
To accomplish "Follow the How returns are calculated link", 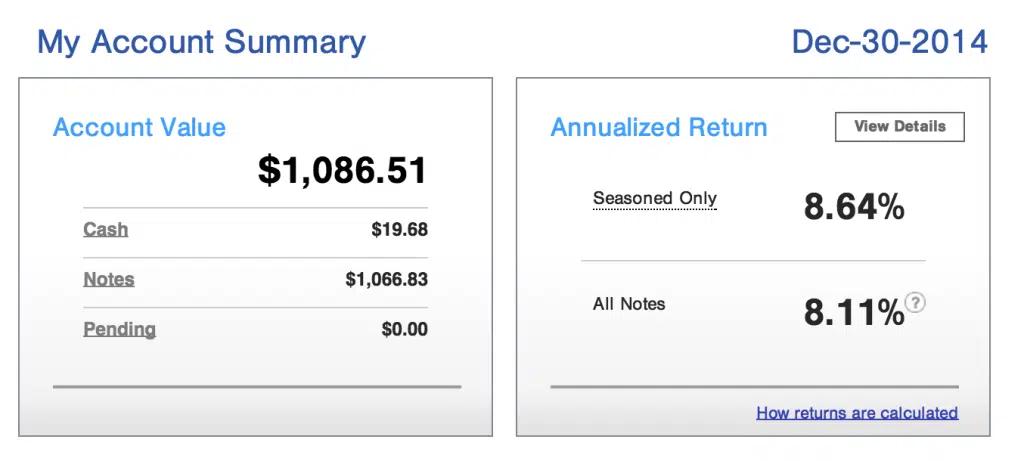I will point(857,412).
